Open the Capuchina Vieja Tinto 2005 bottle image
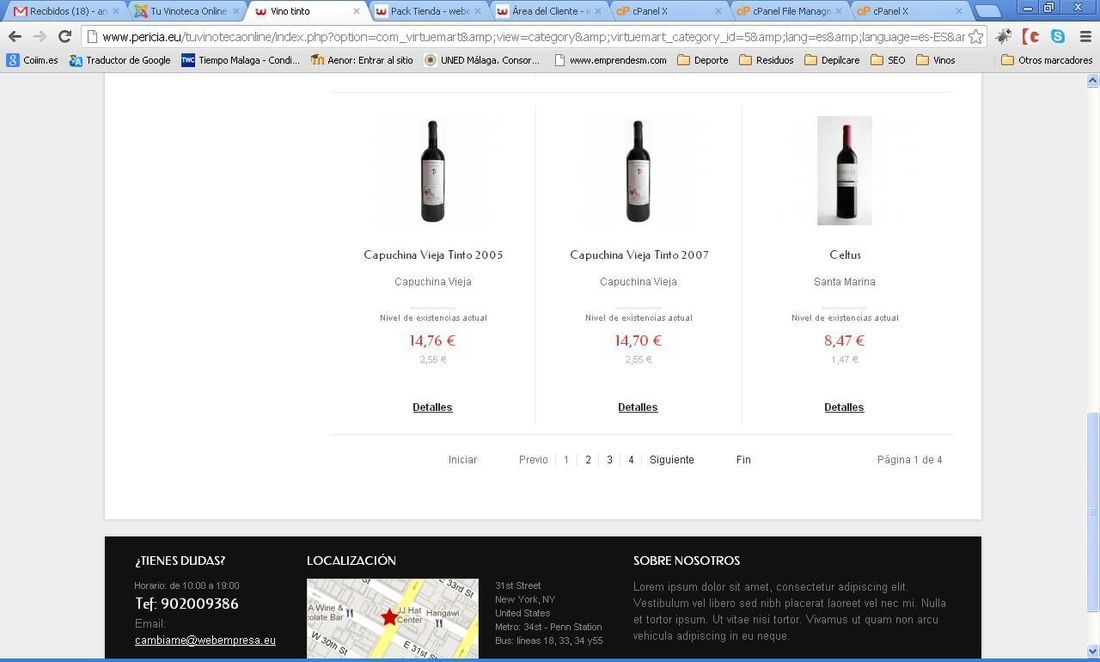 (433, 170)
